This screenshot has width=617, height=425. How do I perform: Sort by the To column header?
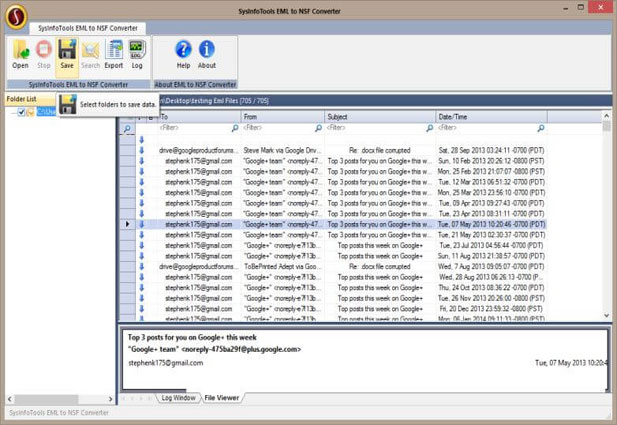click(x=200, y=117)
